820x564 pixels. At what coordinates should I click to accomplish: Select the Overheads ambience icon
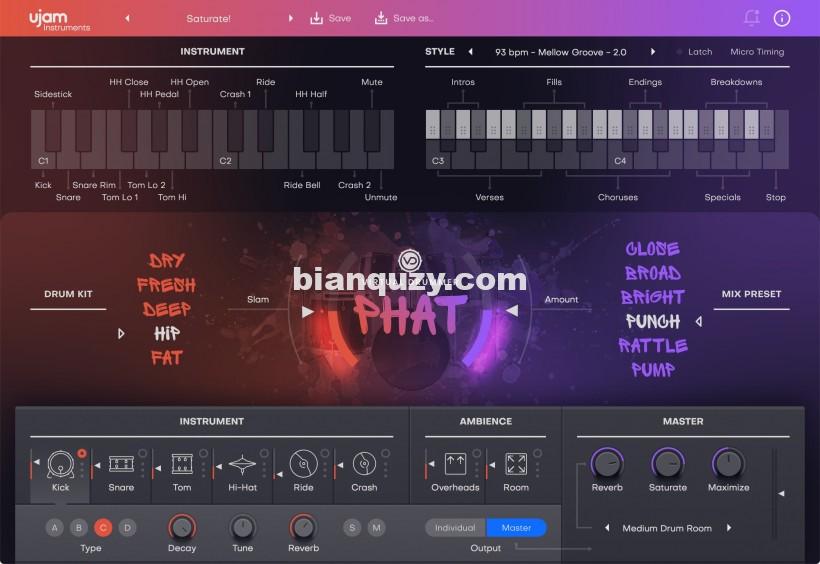(x=455, y=464)
